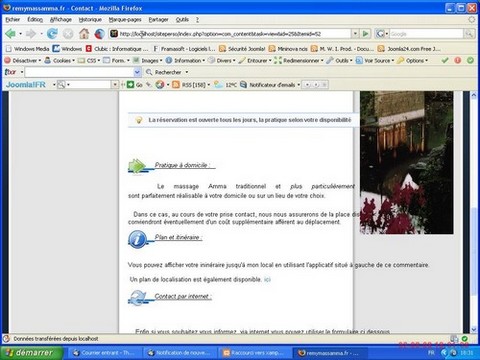Open the Voir Source menu
The image size is (480, 360).
click(x=375, y=60)
